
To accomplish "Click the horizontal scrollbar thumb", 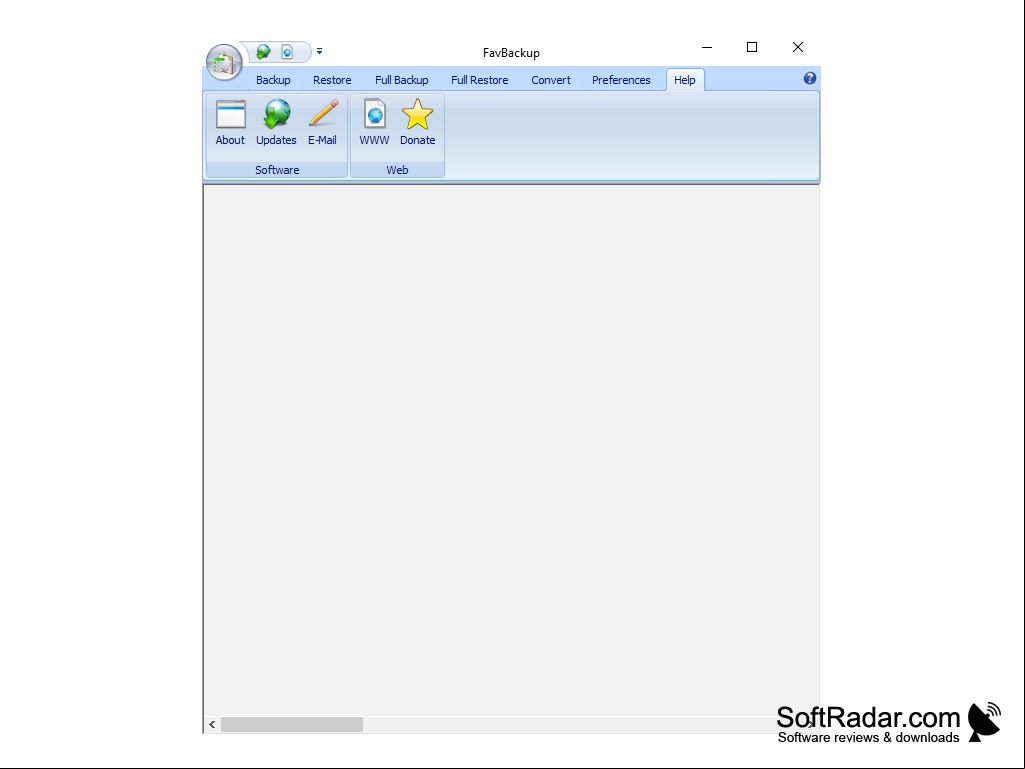I will (292, 725).
